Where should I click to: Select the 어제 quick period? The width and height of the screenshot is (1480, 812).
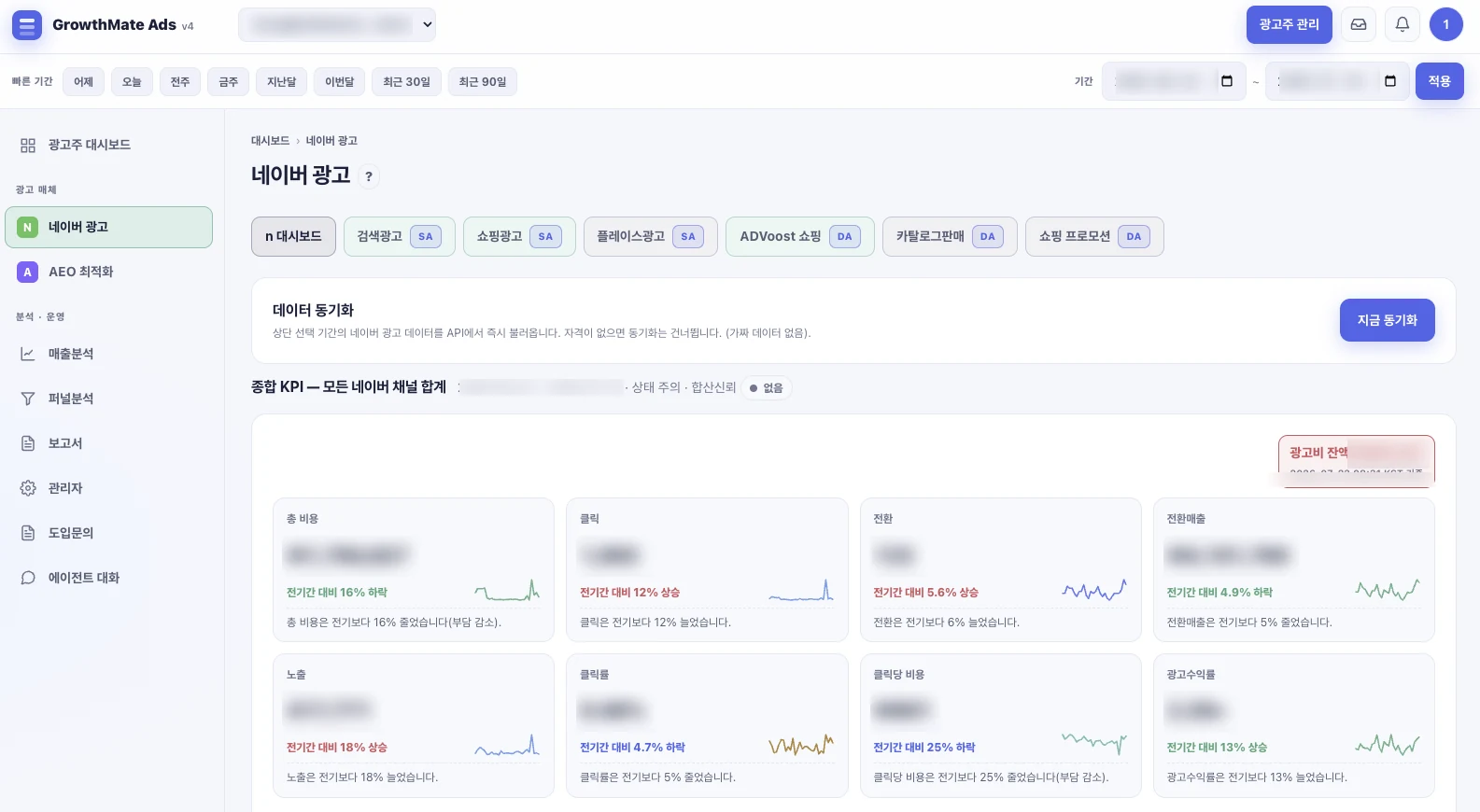[83, 82]
